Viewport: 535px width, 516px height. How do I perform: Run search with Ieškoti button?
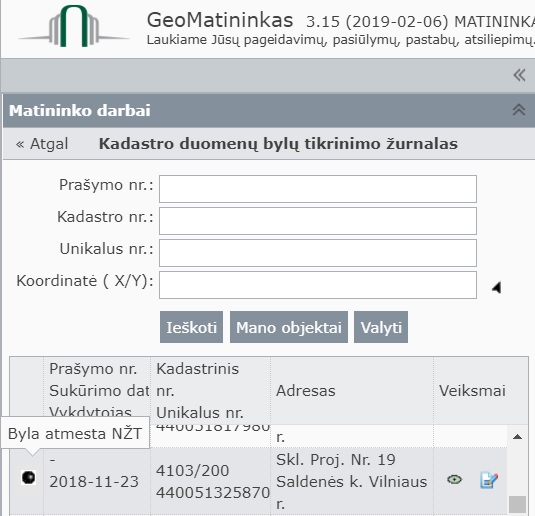click(x=191, y=327)
